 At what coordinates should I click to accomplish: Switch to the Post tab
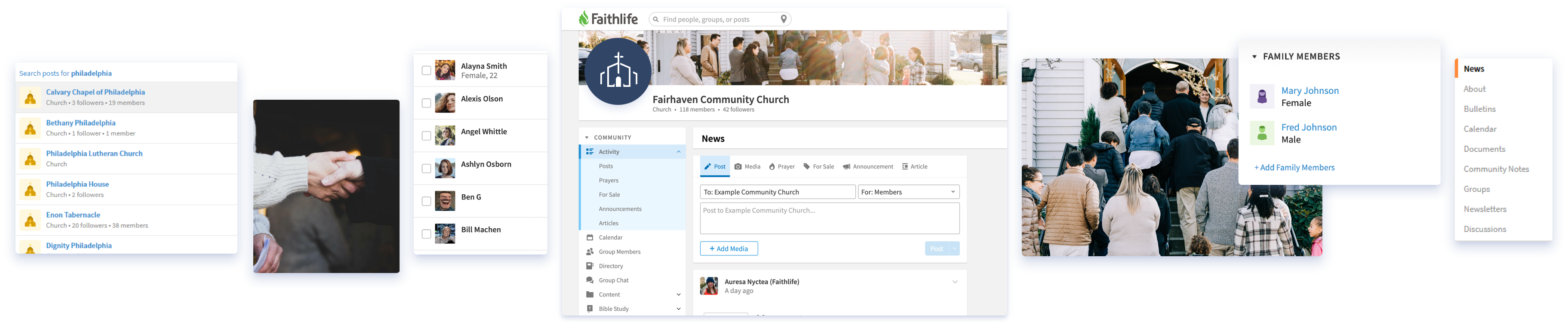[x=715, y=166]
